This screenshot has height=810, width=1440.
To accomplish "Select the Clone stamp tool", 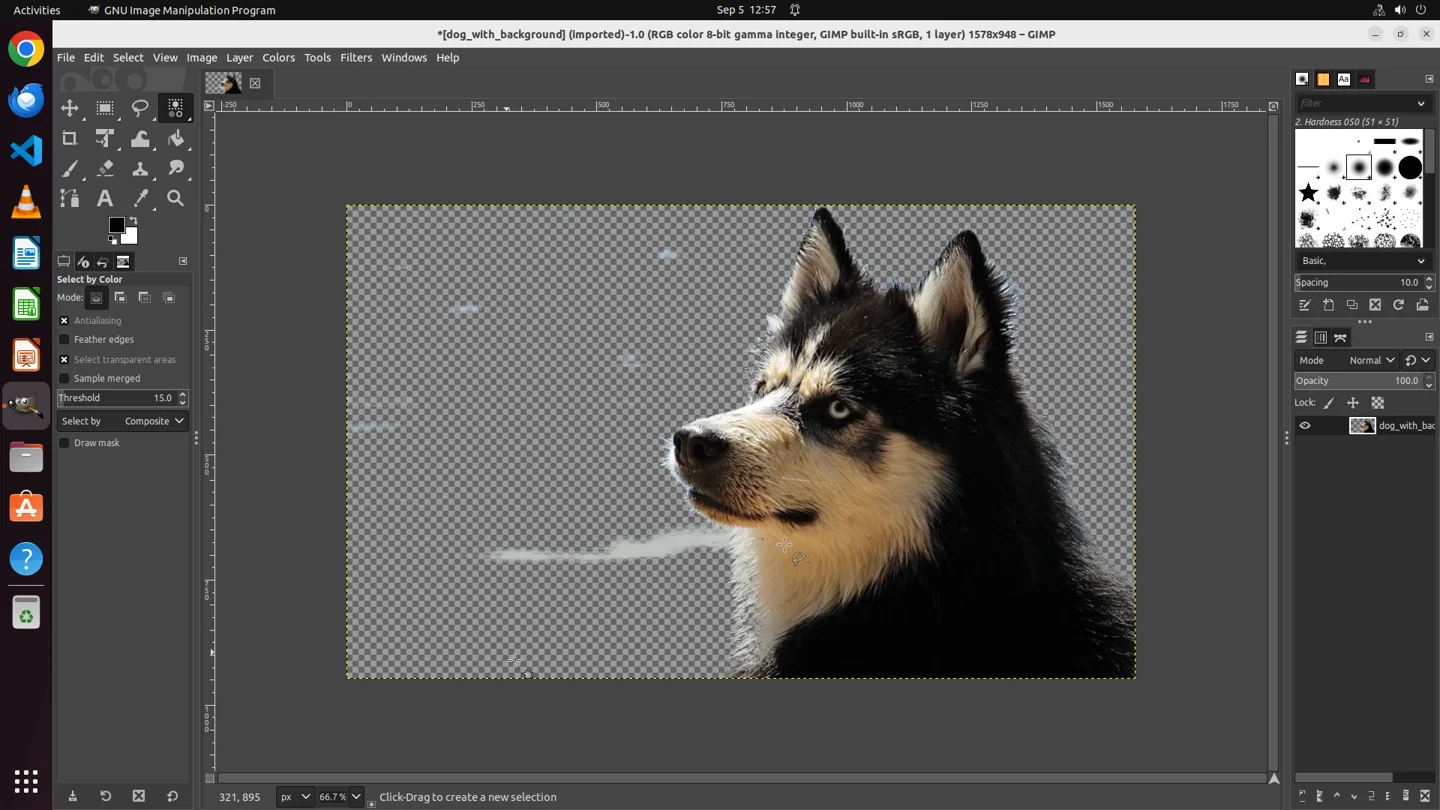I will [x=140, y=169].
